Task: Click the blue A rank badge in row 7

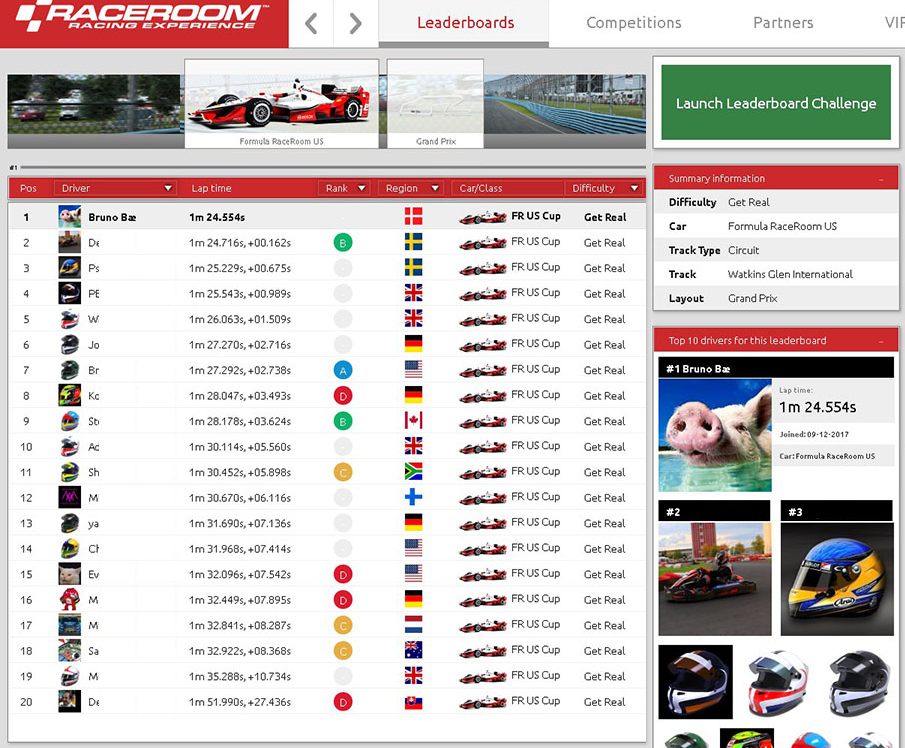Action: pyautogui.click(x=343, y=370)
